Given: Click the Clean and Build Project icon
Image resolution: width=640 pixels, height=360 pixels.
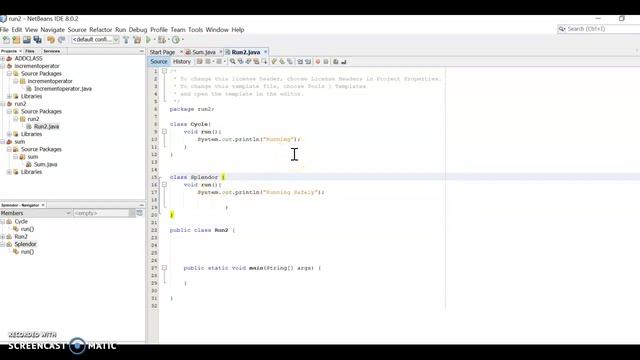Looking at the screenshot, I should coord(137,40).
